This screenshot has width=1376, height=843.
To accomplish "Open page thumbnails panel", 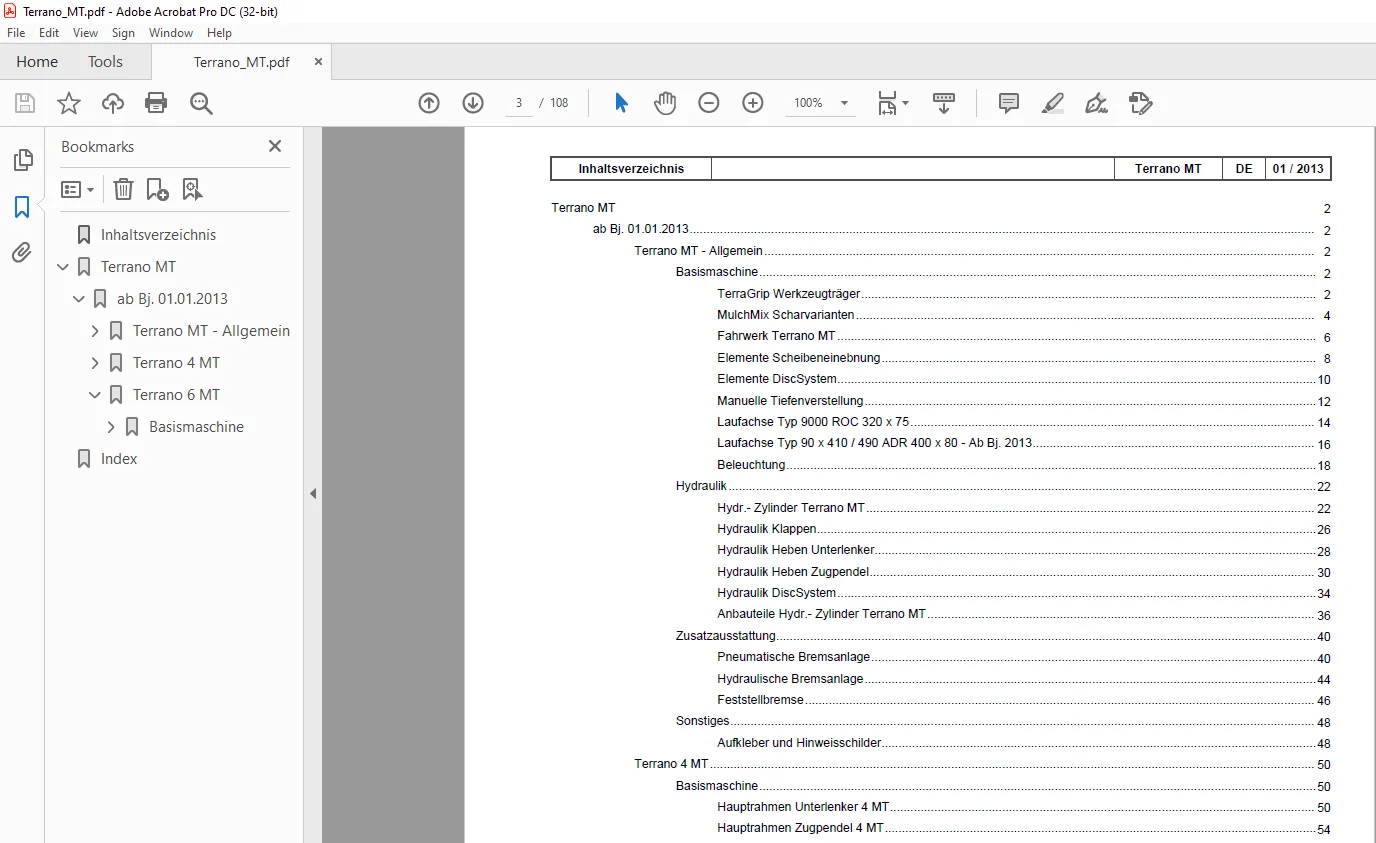I will click(22, 160).
